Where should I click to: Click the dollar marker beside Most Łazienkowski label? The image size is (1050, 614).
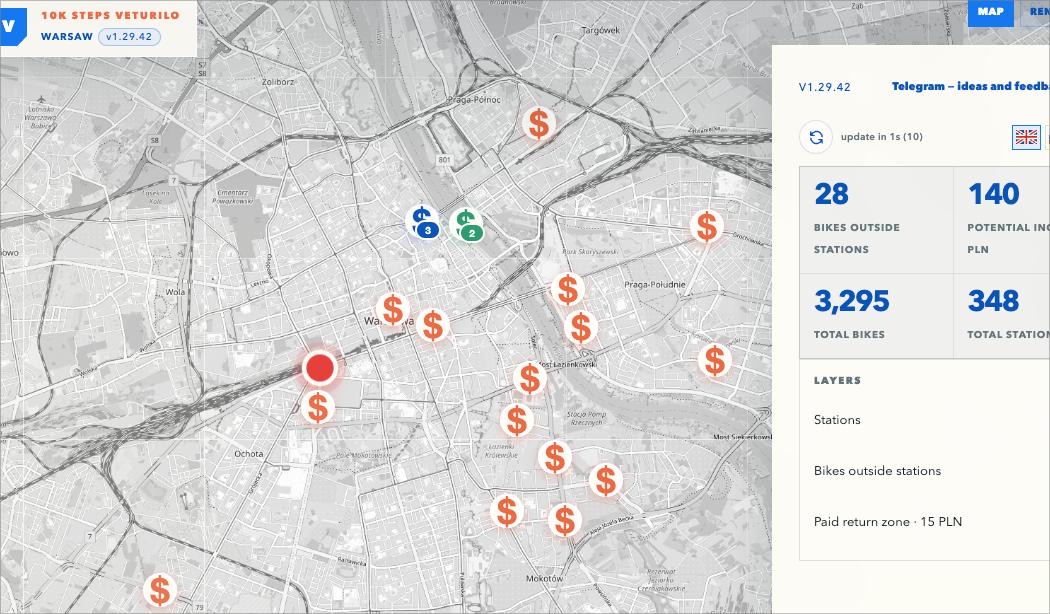point(530,379)
